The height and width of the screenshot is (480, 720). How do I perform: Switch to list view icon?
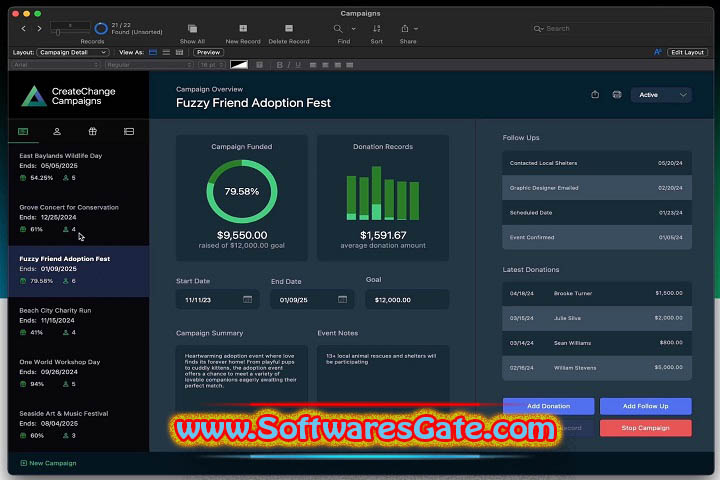click(166, 52)
